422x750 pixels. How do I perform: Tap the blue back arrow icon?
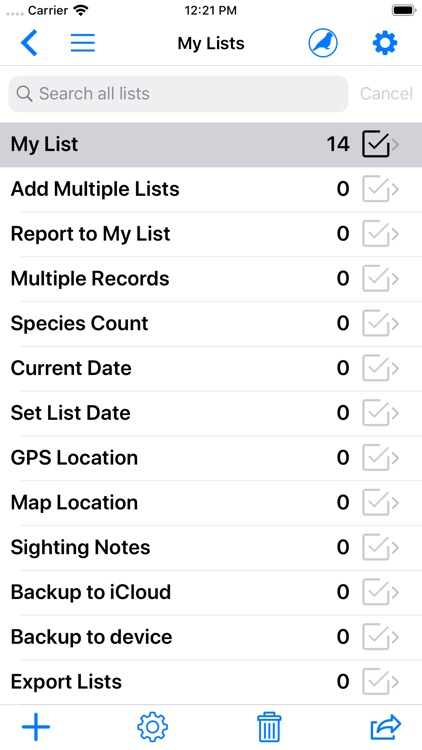(x=29, y=44)
